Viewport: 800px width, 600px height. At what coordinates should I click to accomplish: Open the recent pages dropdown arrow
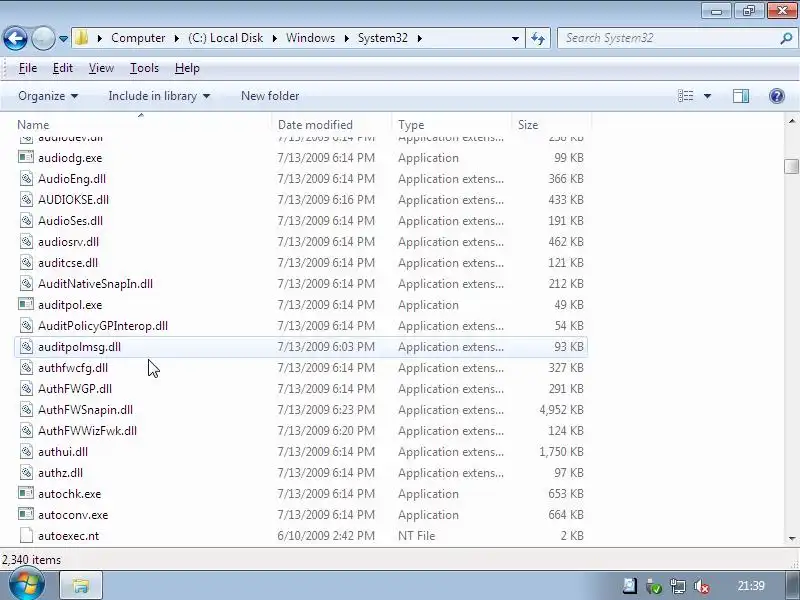(x=63, y=39)
